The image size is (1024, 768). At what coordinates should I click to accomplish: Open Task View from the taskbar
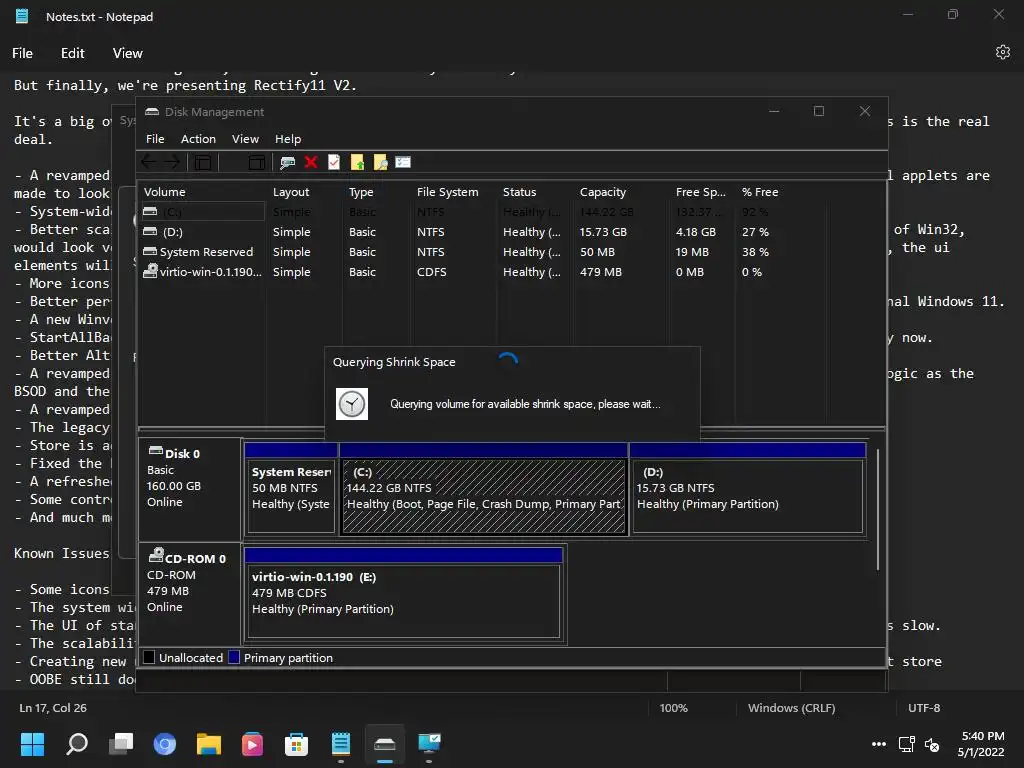[x=121, y=744]
